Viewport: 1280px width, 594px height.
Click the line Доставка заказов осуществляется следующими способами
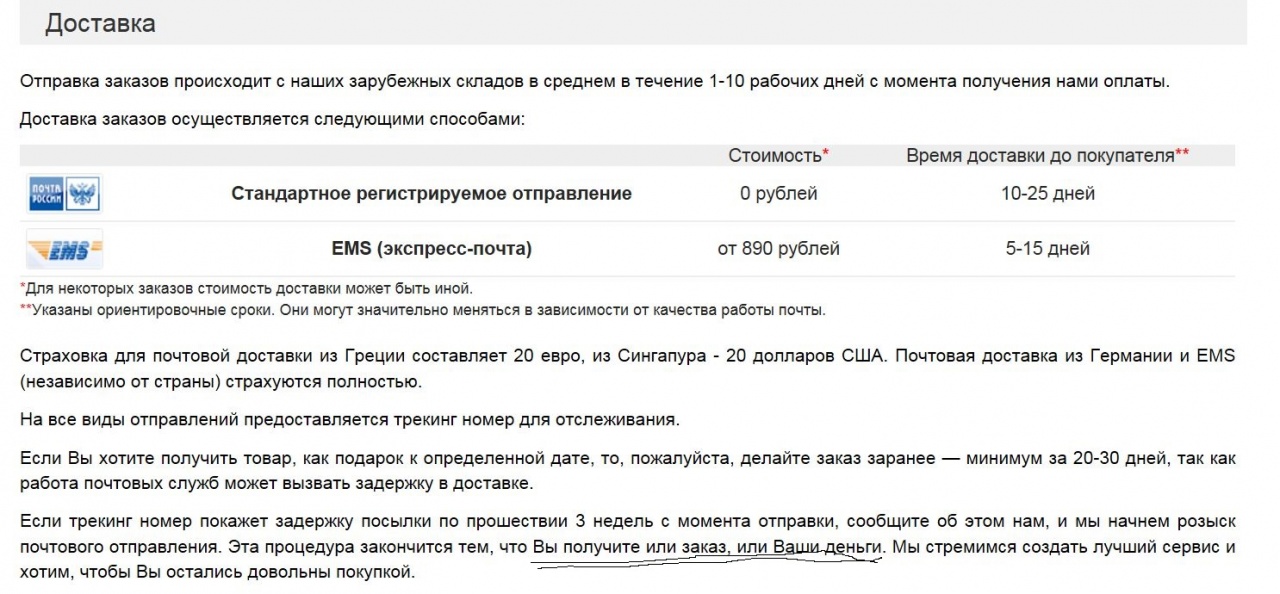(272, 120)
